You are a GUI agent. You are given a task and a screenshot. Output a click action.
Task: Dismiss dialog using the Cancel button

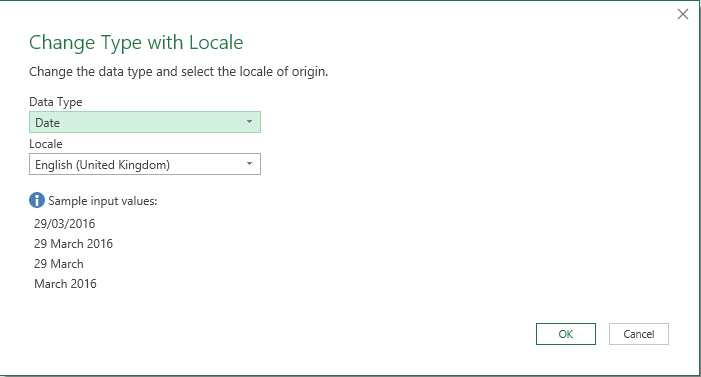[638, 334]
